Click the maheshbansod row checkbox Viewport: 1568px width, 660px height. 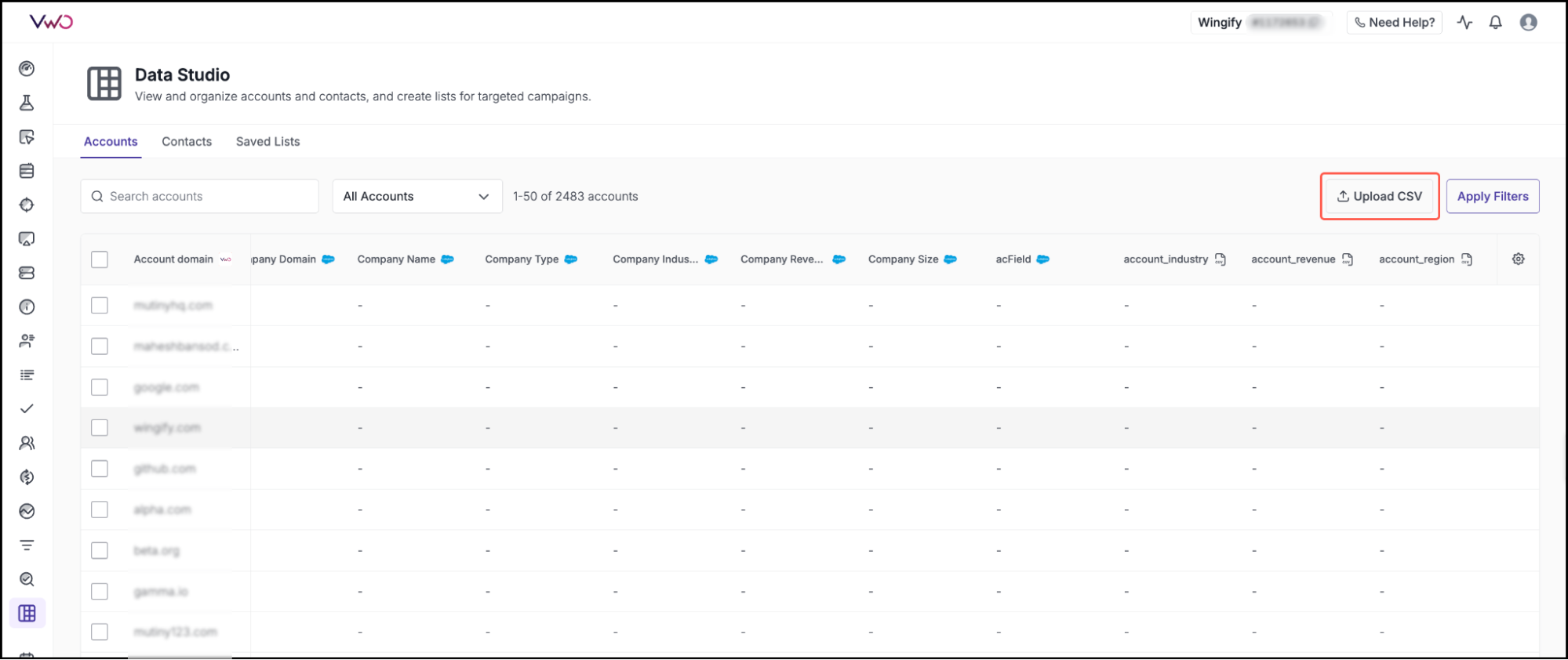100,346
